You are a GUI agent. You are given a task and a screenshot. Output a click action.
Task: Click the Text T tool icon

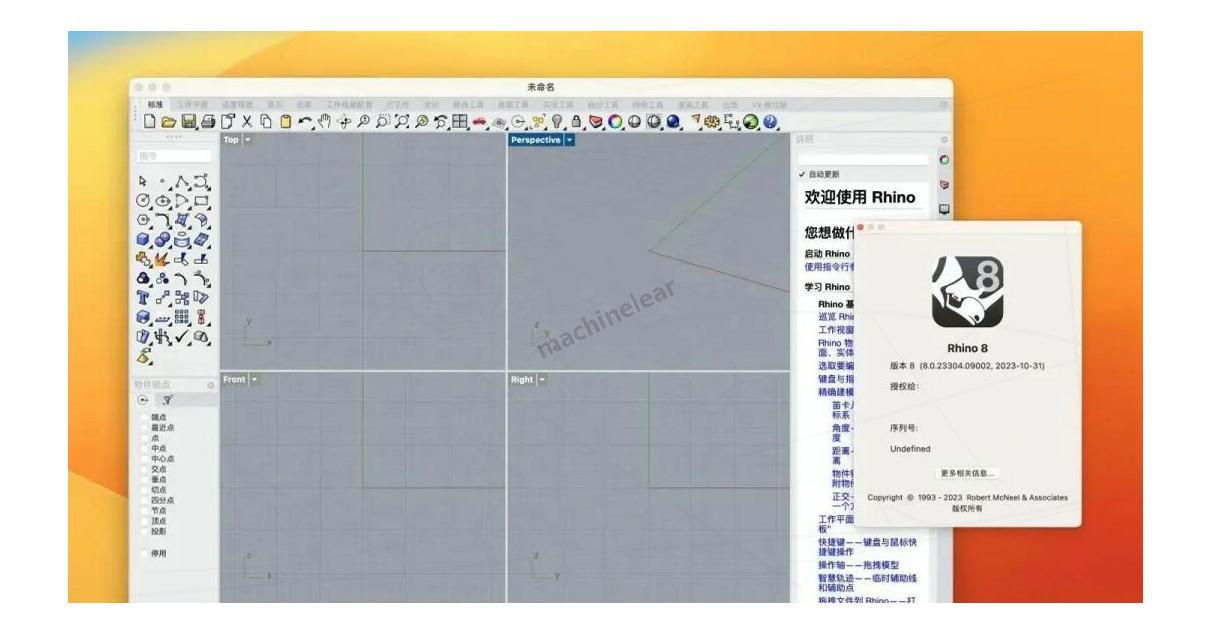point(143,296)
